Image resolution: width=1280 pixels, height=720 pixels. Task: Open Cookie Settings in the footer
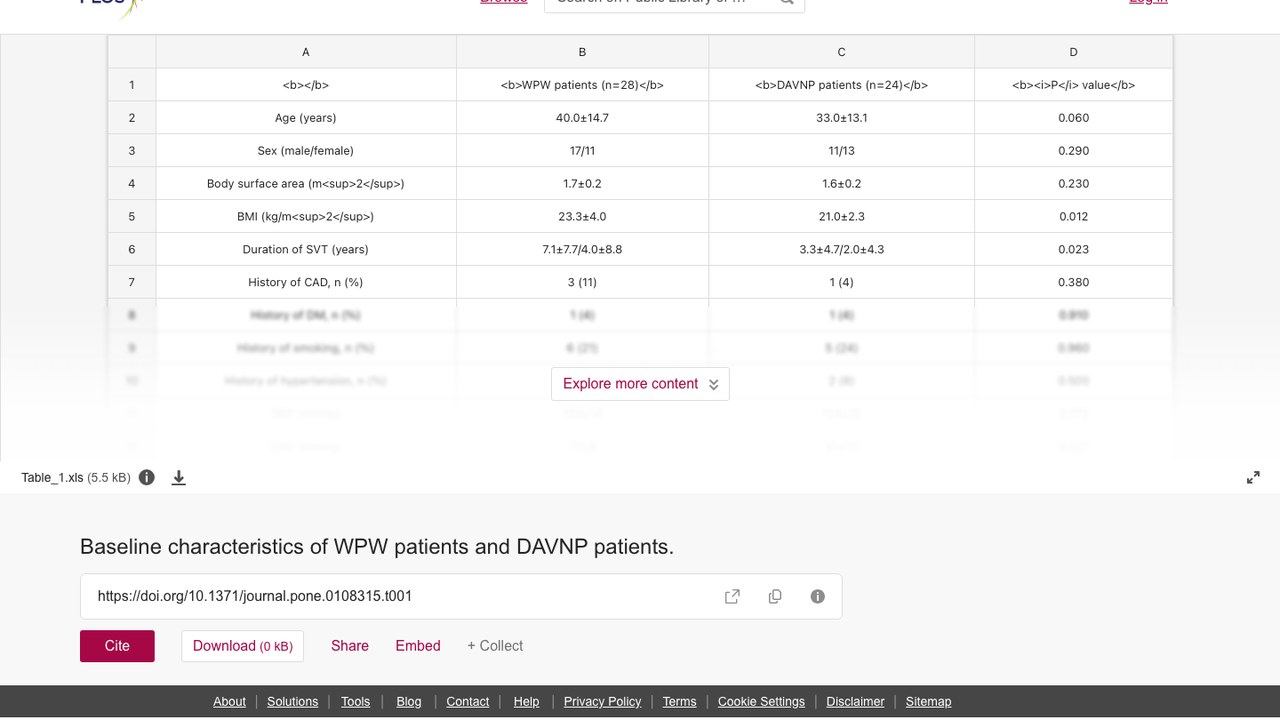coord(761,701)
